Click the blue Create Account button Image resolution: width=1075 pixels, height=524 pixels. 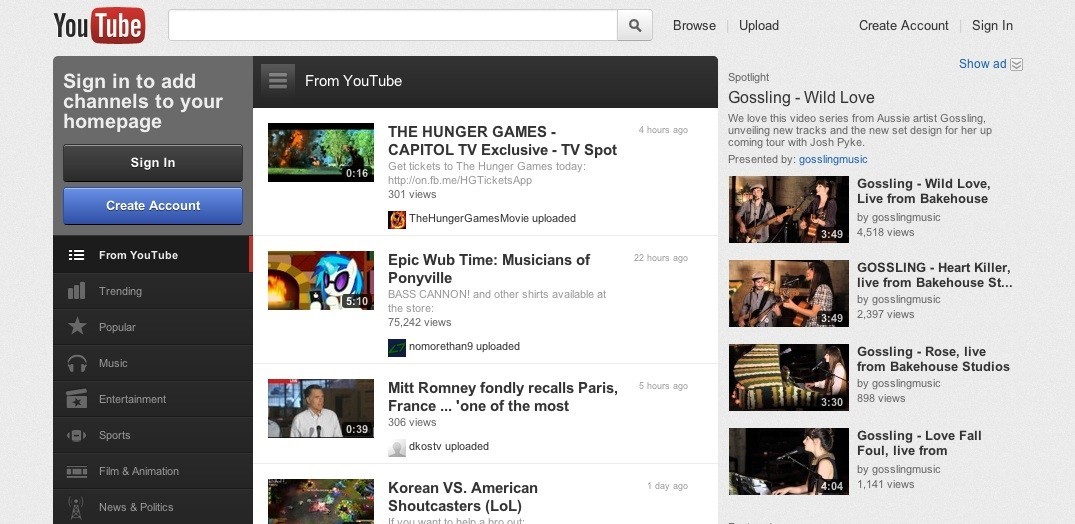click(153, 206)
